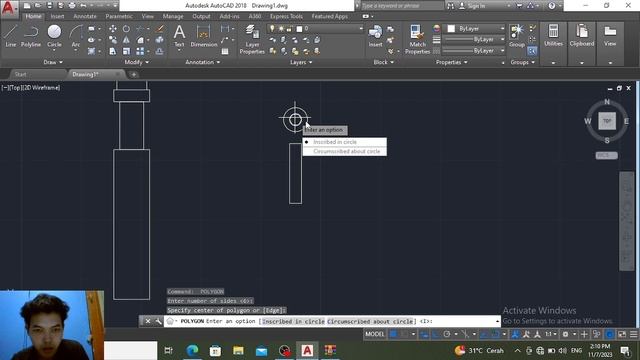Toggle the MODEL space button
The height and width of the screenshot is (360, 640).
(x=375, y=334)
